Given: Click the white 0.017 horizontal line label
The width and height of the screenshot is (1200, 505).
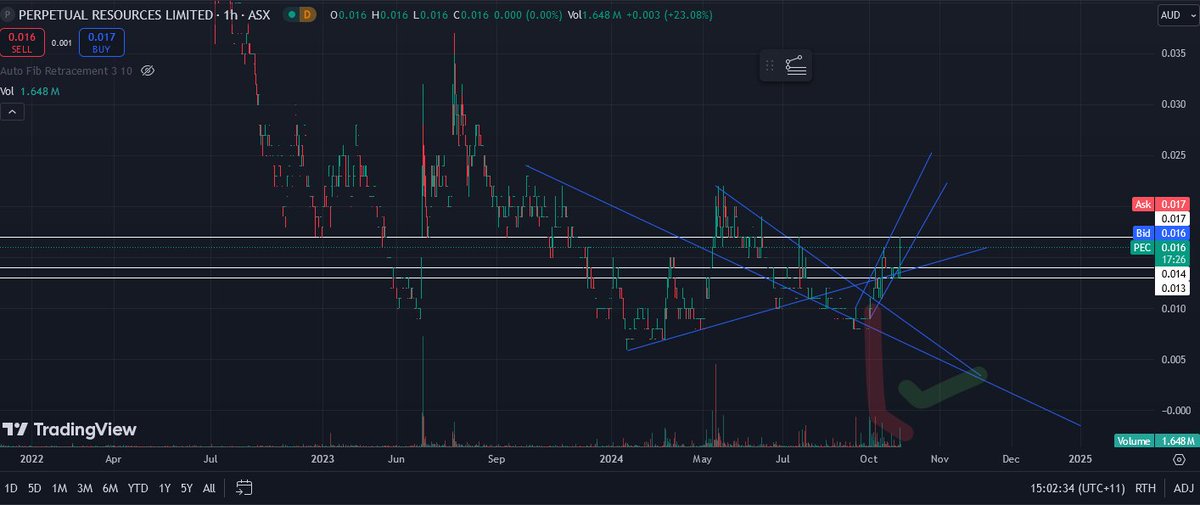Looking at the screenshot, I should pos(1174,218).
